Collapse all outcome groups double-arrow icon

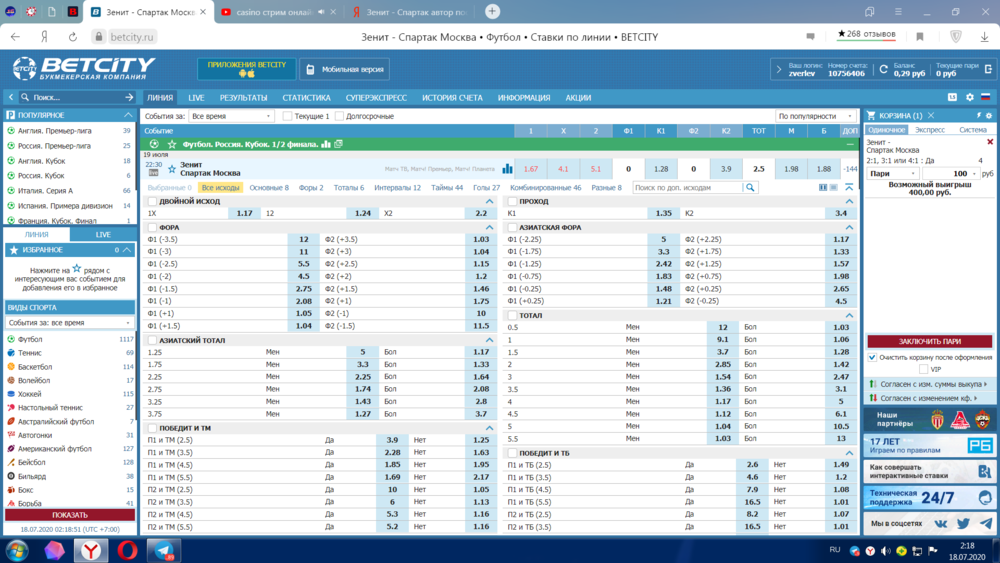pyautogui.click(x=849, y=187)
